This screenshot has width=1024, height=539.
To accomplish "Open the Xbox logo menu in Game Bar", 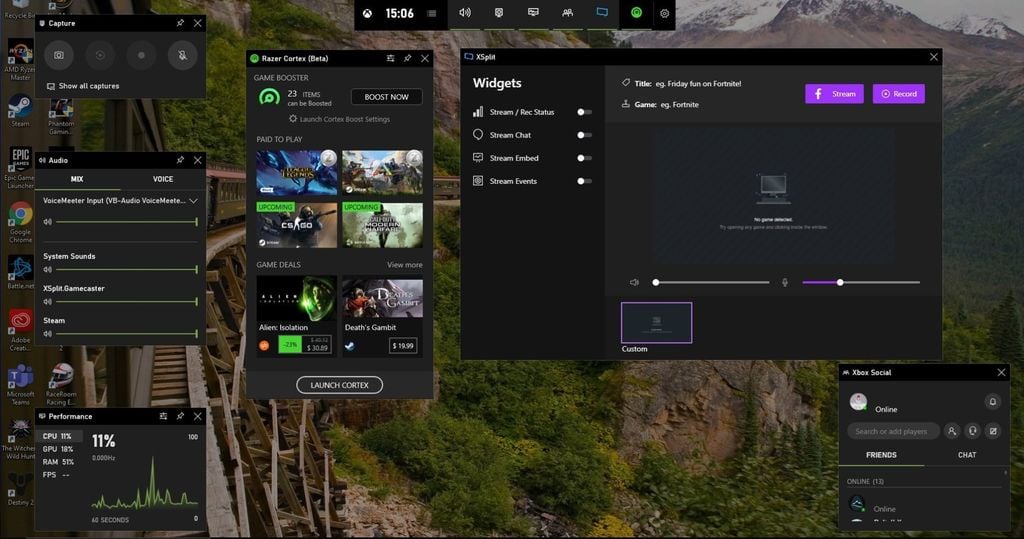I will tap(367, 13).
